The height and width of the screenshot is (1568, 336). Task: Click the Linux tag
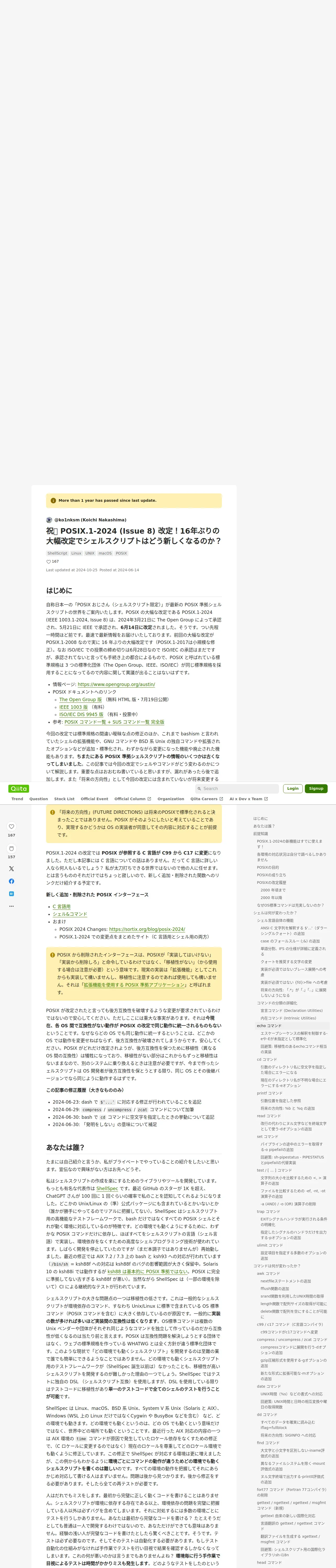click(76, 553)
